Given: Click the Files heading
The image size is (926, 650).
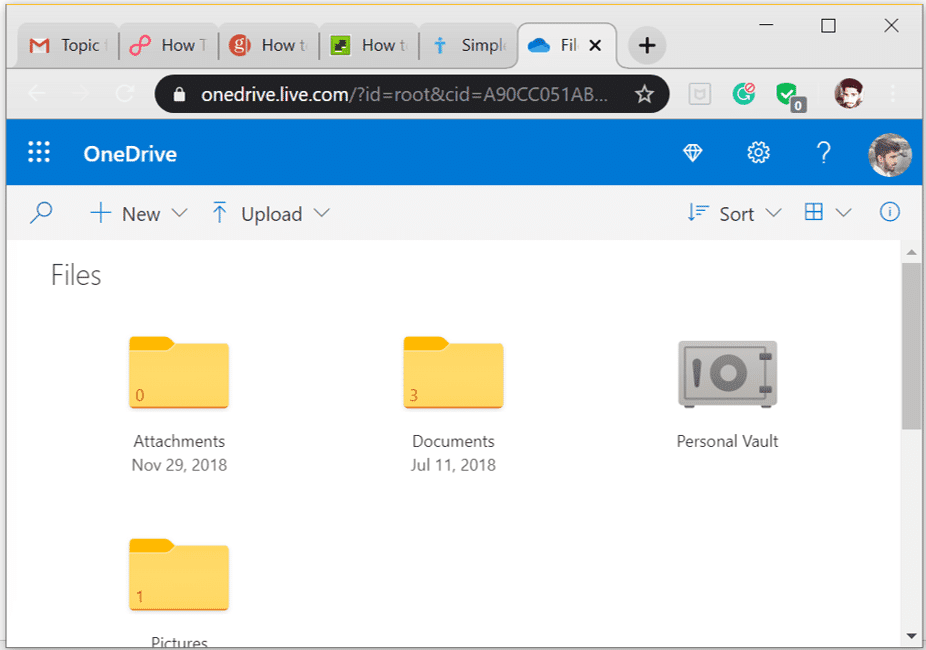Looking at the screenshot, I should click(76, 275).
